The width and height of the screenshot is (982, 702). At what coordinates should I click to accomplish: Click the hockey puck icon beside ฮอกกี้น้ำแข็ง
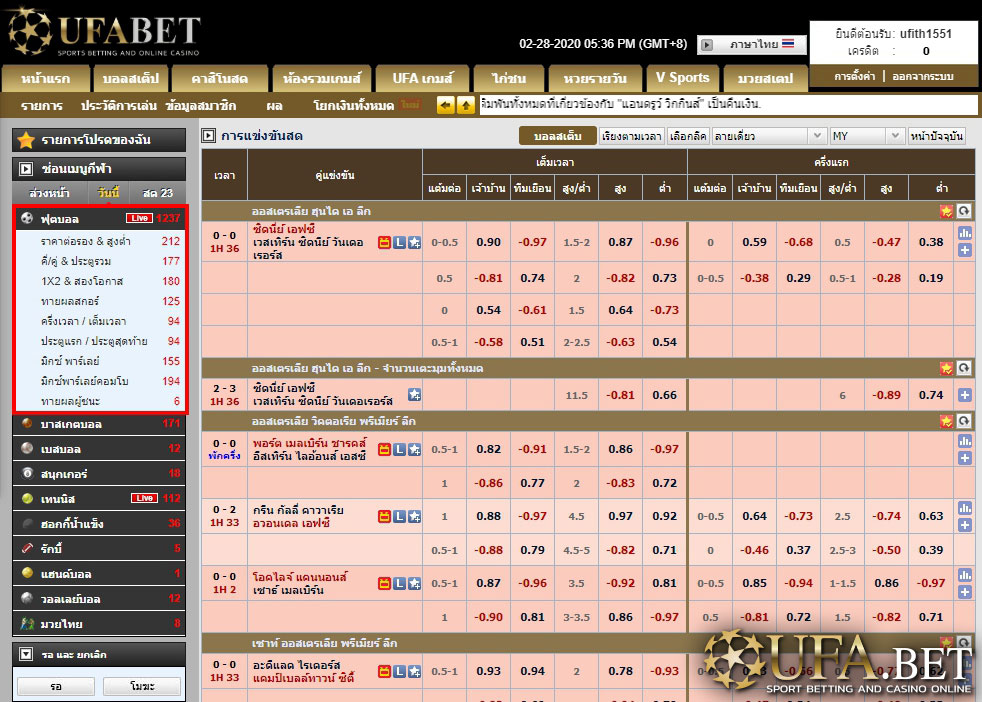(27, 524)
